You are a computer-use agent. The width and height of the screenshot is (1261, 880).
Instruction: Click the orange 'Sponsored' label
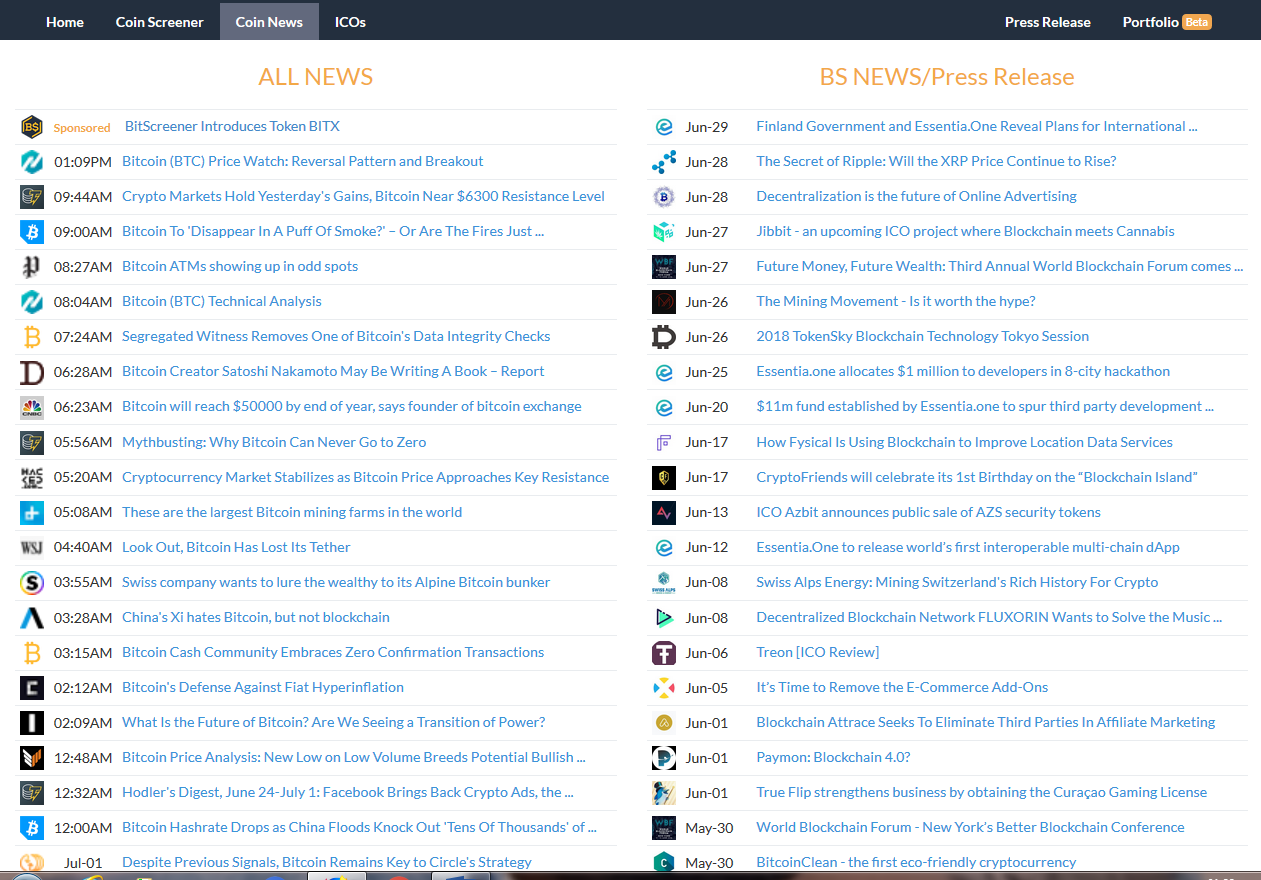82,128
